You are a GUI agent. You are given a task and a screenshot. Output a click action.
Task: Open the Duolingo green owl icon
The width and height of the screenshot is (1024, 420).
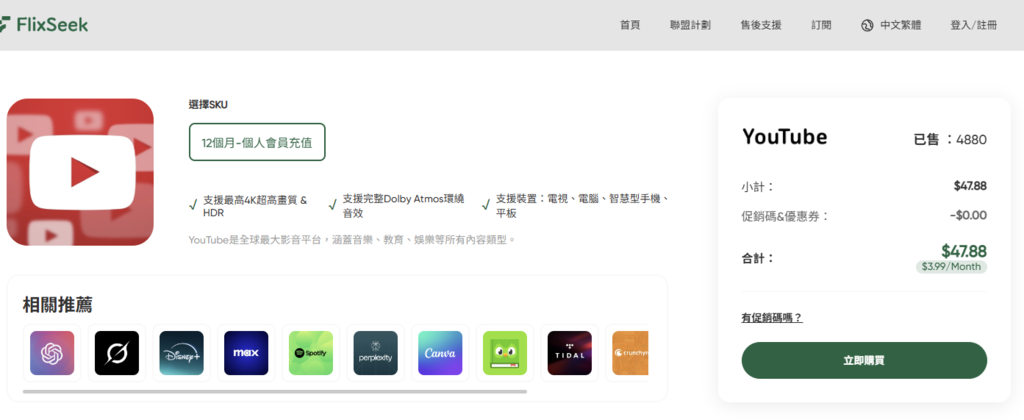point(505,353)
